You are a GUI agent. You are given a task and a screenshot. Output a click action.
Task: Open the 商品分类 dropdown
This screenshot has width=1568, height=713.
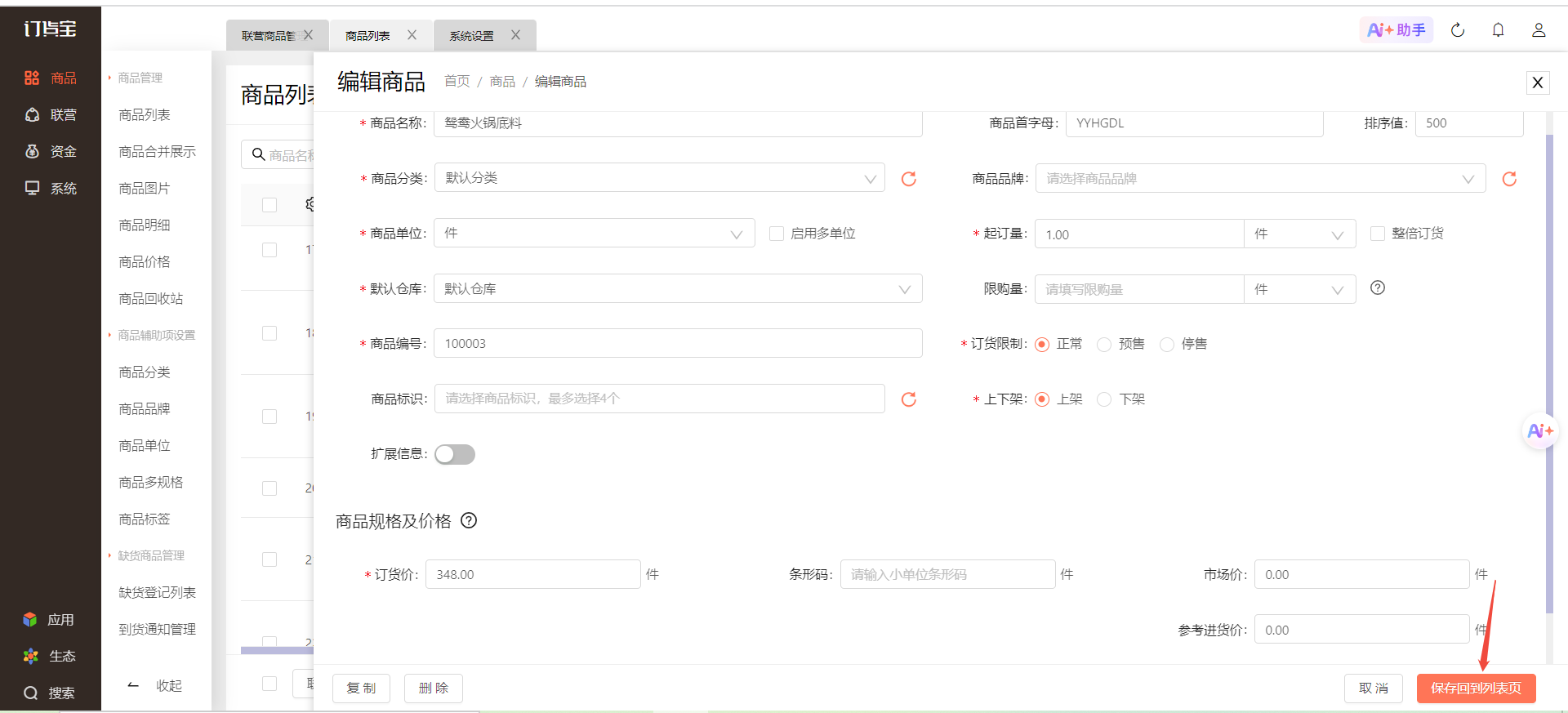[x=660, y=178]
